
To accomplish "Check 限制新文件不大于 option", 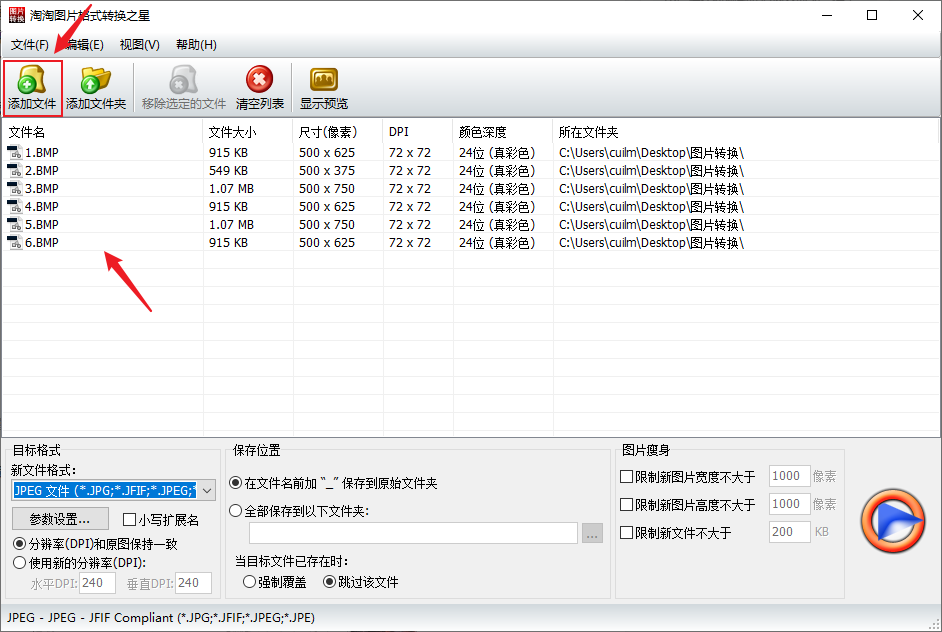I will [626, 532].
